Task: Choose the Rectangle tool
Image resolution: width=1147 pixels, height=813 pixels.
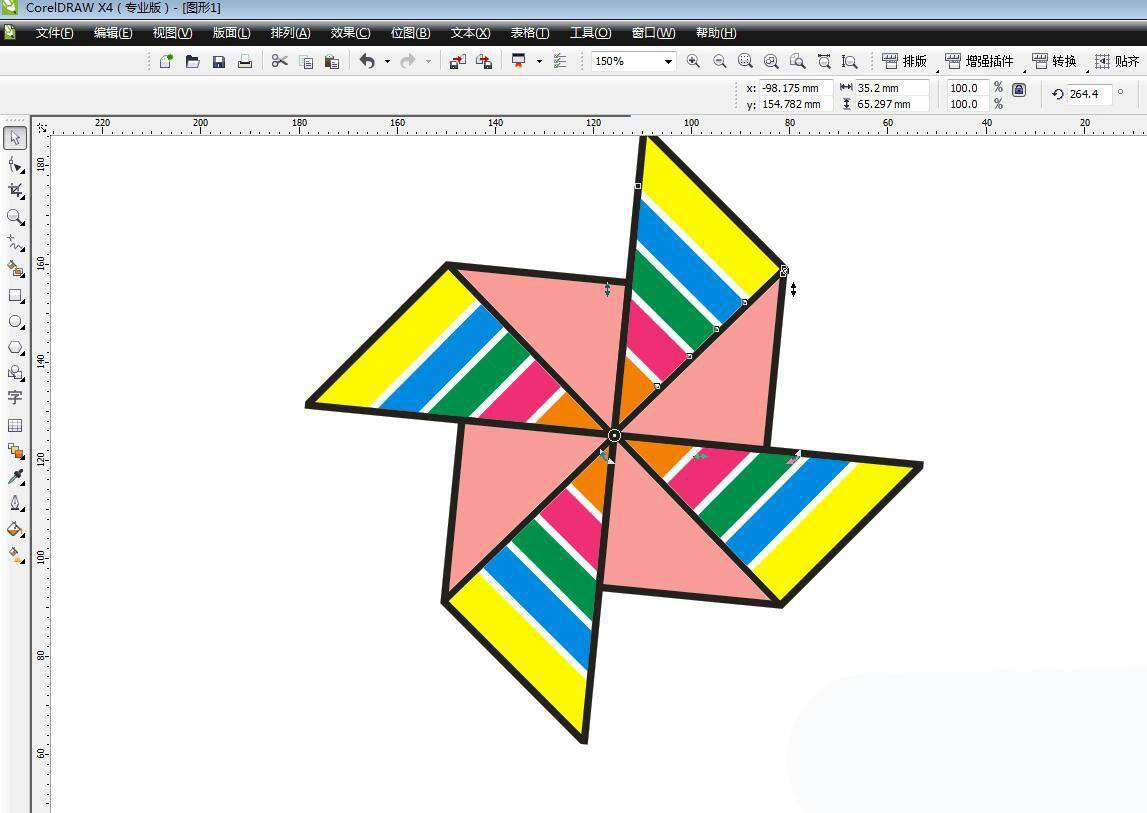Action: point(15,296)
